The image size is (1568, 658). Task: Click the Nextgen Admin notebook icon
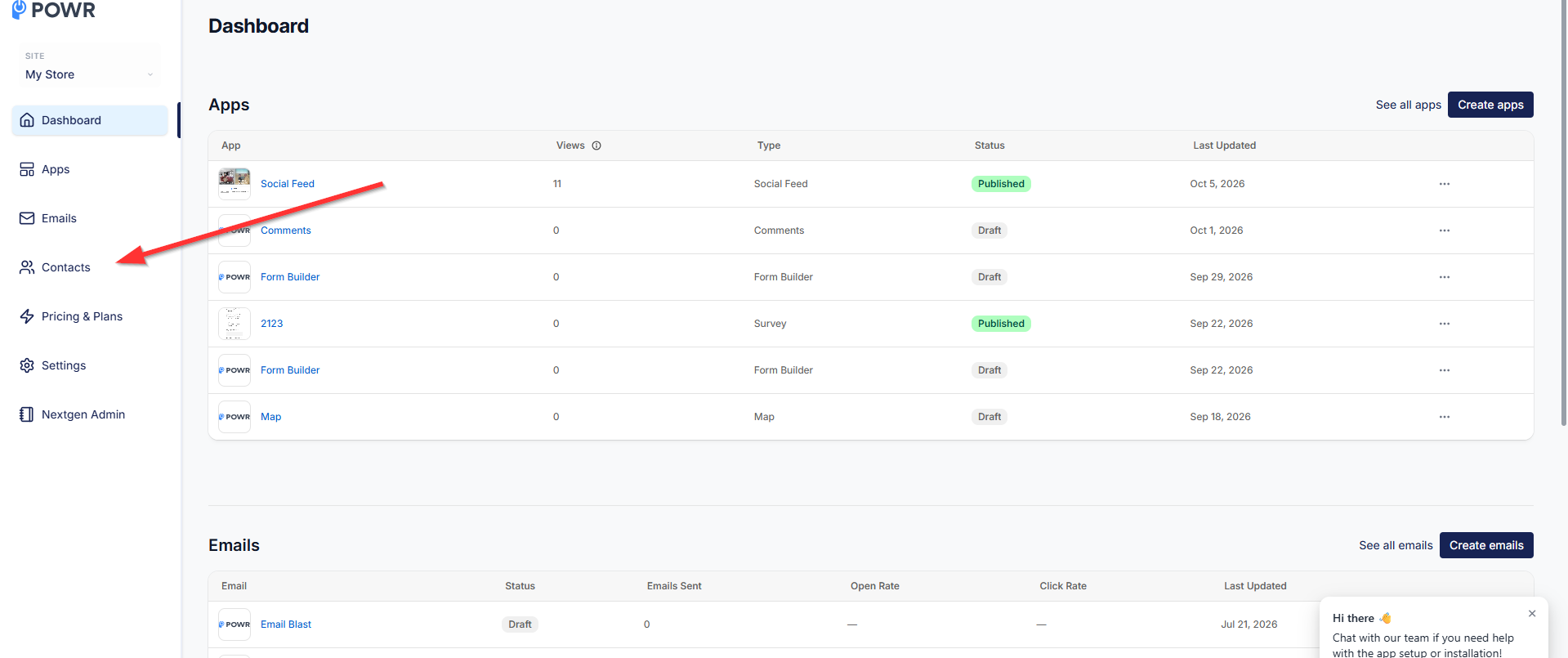pyautogui.click(x=27, y=414)
